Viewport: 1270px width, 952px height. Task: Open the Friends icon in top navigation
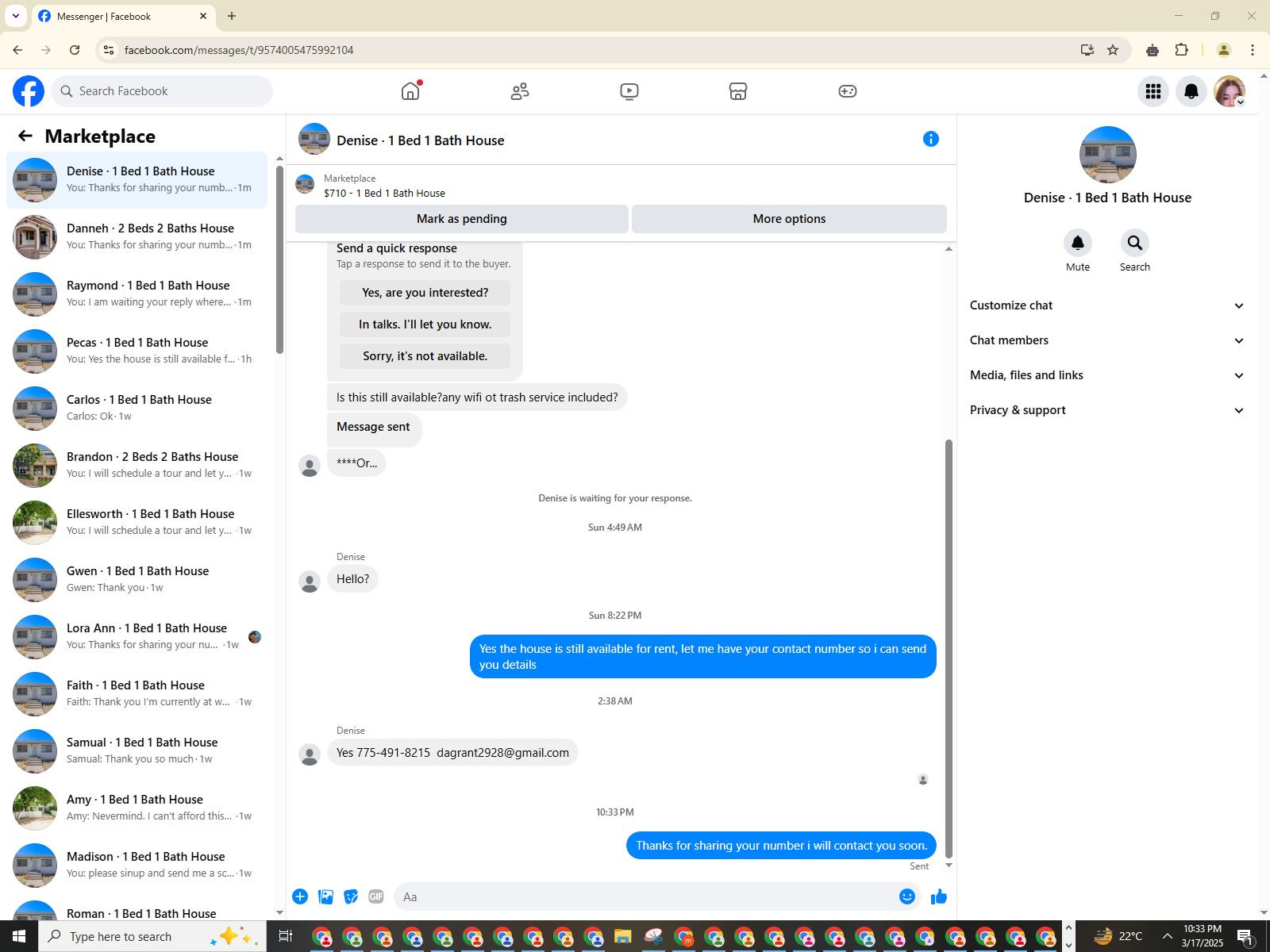click(520, 91)
